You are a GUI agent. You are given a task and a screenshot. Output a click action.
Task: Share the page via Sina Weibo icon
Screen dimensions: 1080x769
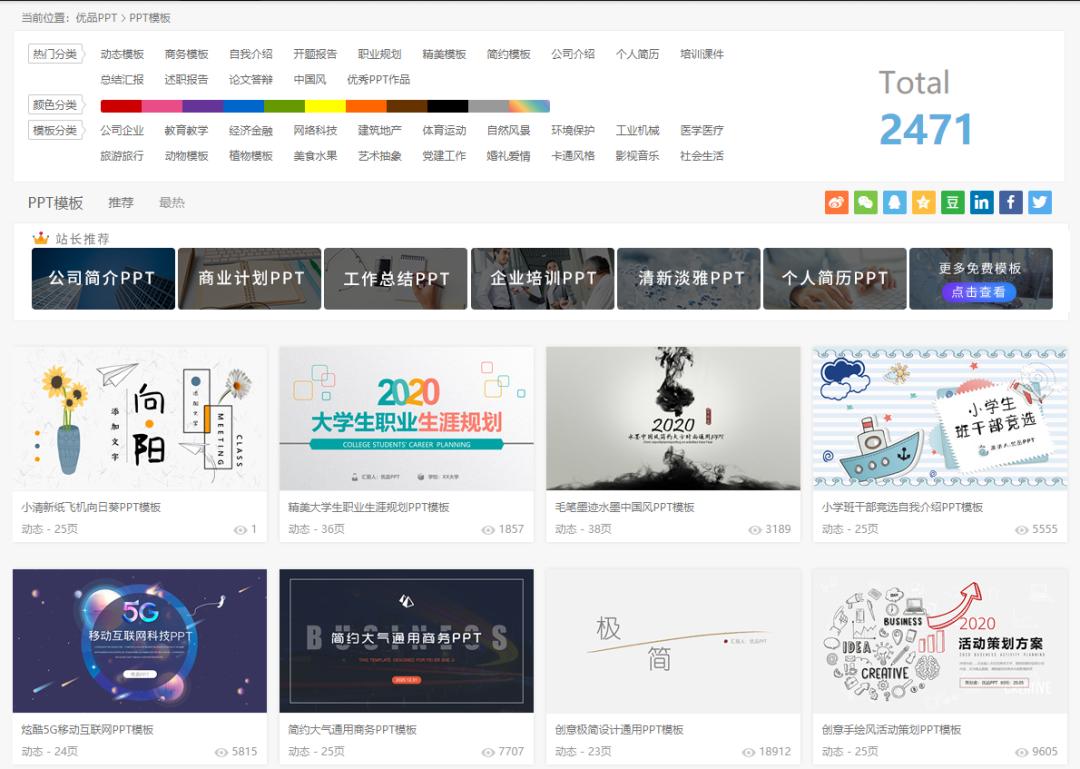point(836,202)
